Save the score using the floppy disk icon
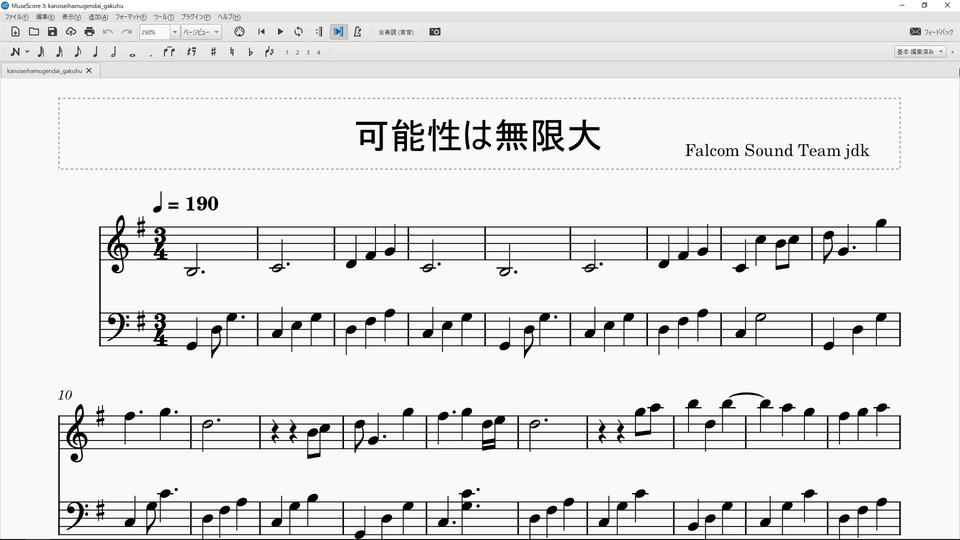The height and width of the screenshot is (540, 960). (x=52, y=32)
